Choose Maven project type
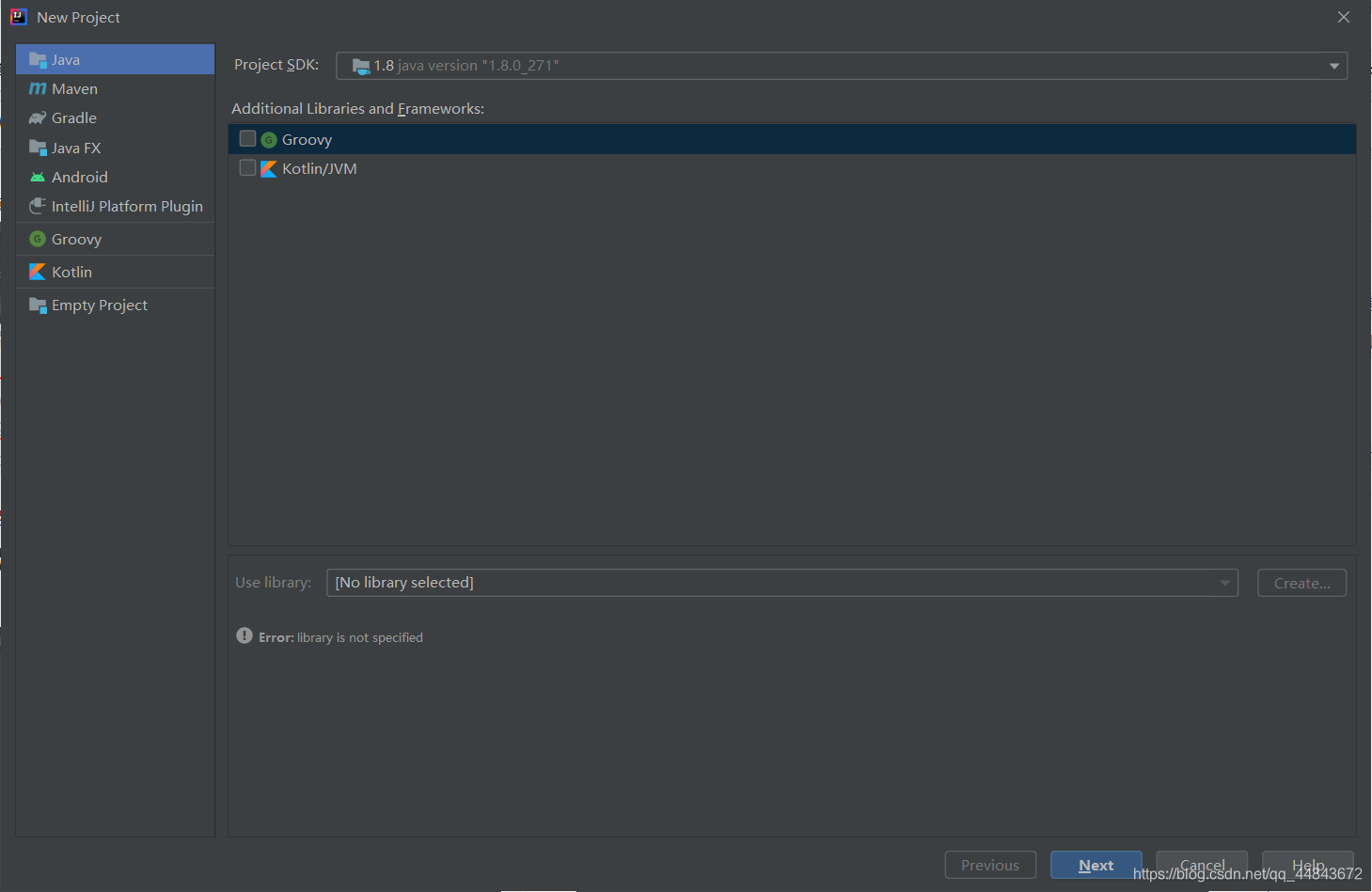Image resolution: width=1372 pixels, height=892 pixels. click(x=116, y=88)
